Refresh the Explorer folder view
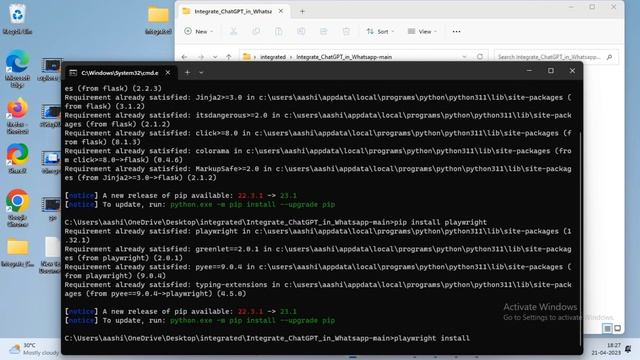Viewport: 640px width, 360px height. pos(480,57)
